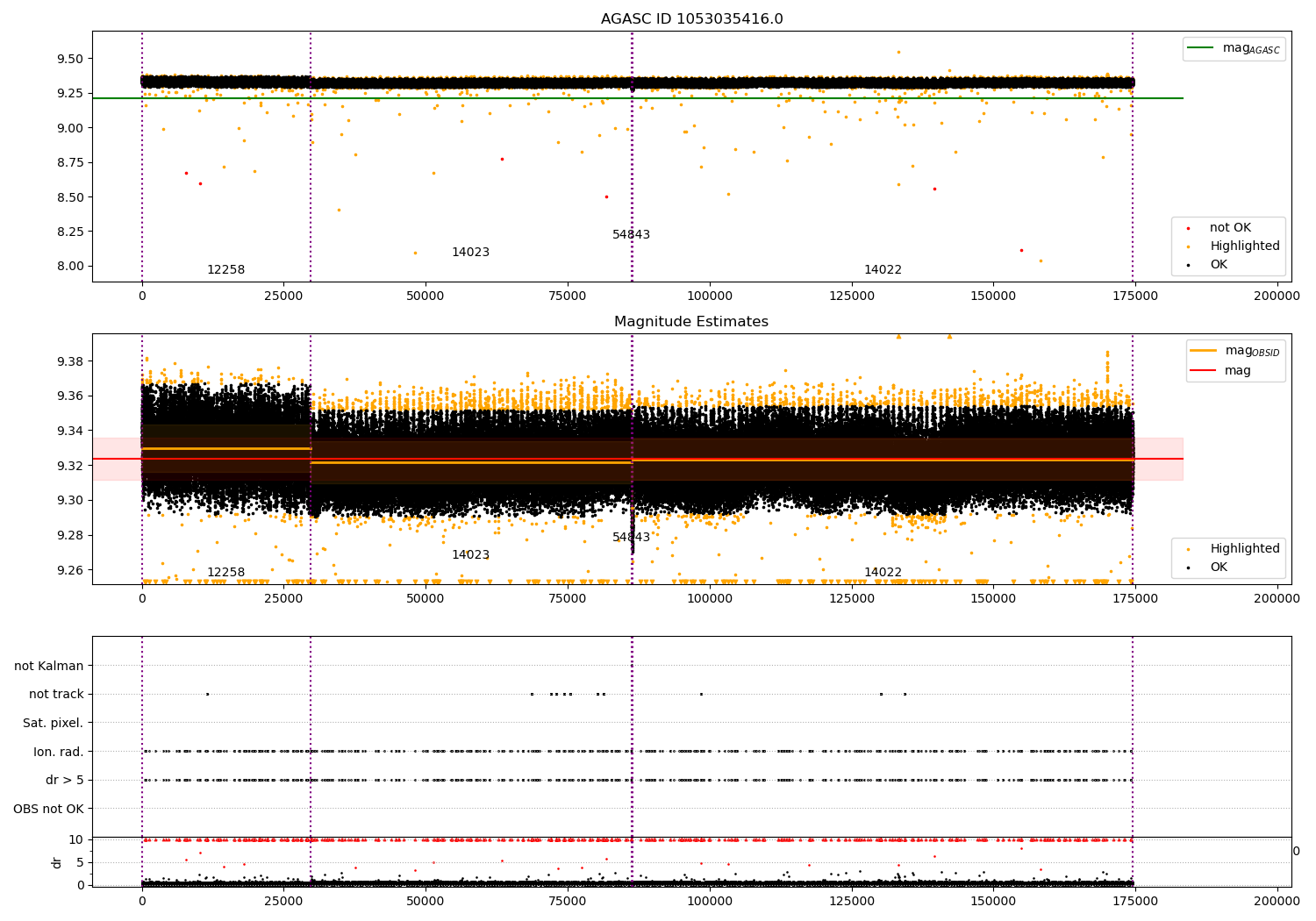Click the 25000 x-axis tick of bottom plot

283,901
